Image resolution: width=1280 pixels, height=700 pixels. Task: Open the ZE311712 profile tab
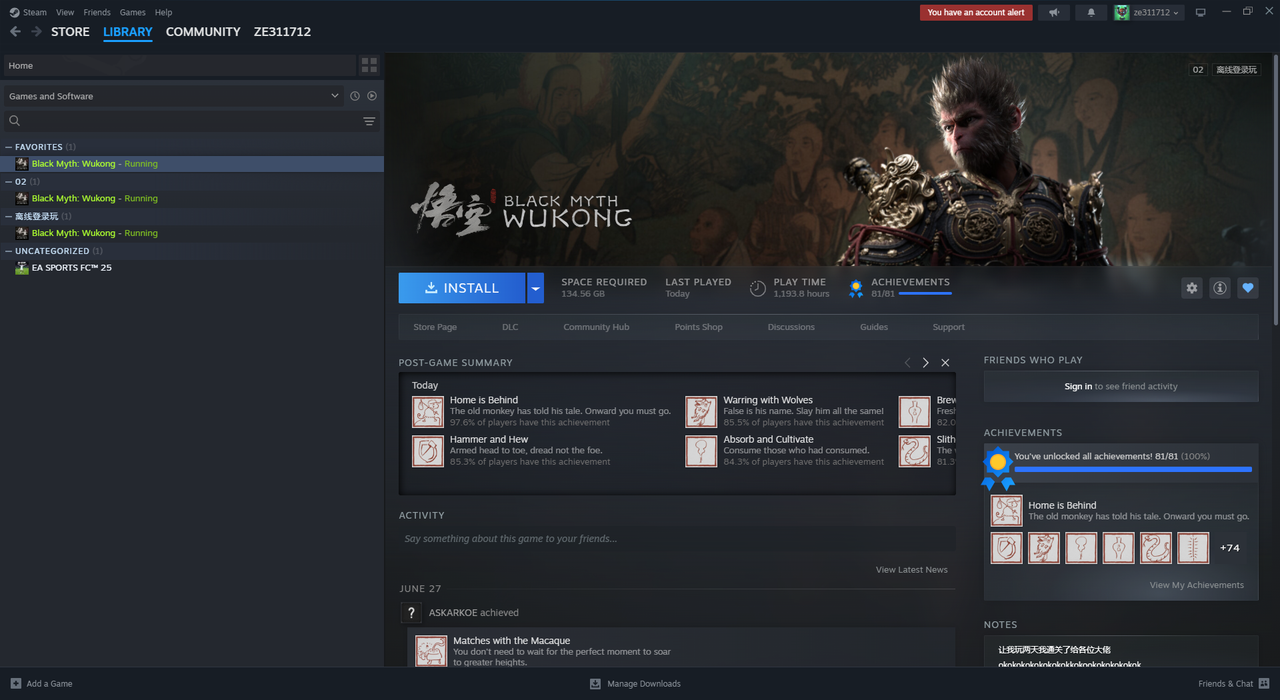click(282, 32)
